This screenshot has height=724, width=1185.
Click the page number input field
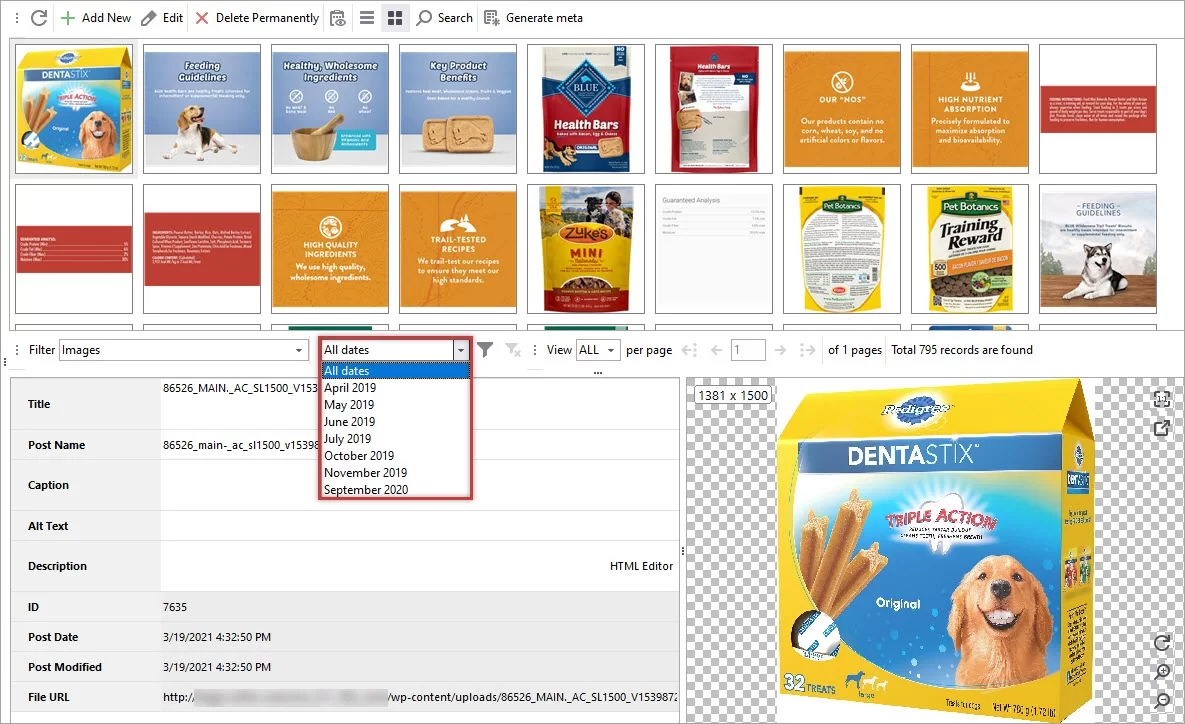(747, 349)
